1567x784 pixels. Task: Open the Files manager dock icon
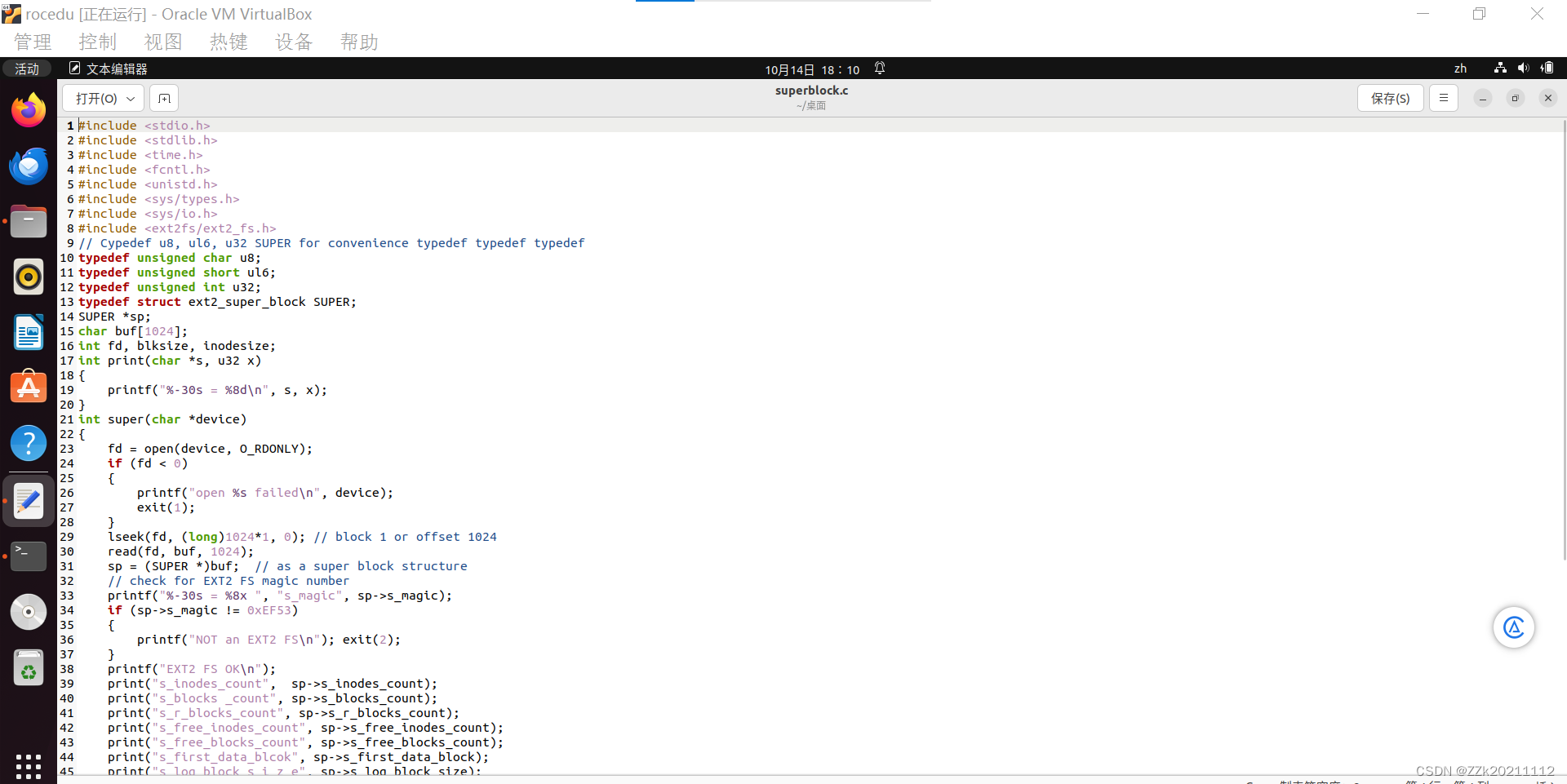point(29,221)
